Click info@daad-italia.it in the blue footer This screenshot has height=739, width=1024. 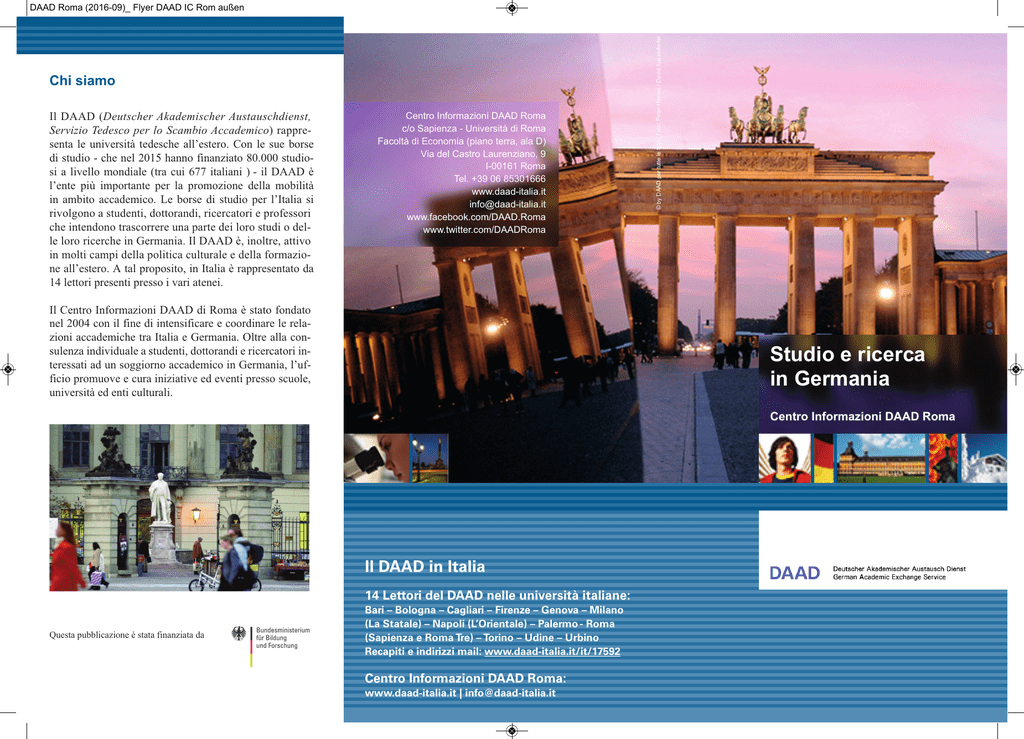tap(510, 693)
